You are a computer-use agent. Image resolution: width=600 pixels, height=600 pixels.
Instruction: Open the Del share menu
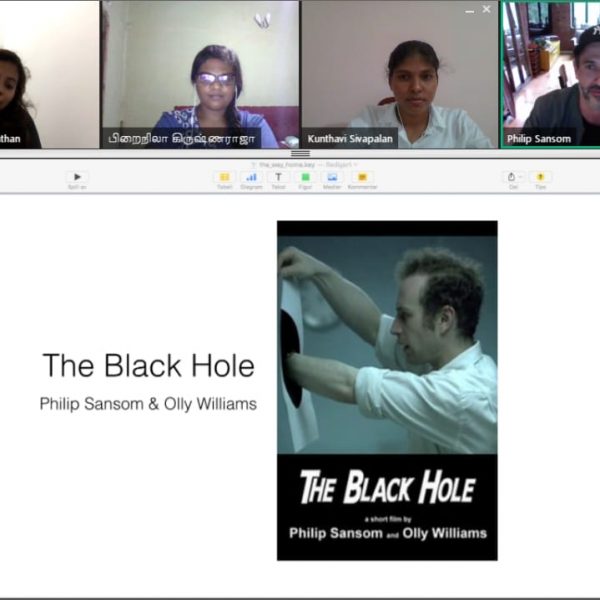pos(513,177)
